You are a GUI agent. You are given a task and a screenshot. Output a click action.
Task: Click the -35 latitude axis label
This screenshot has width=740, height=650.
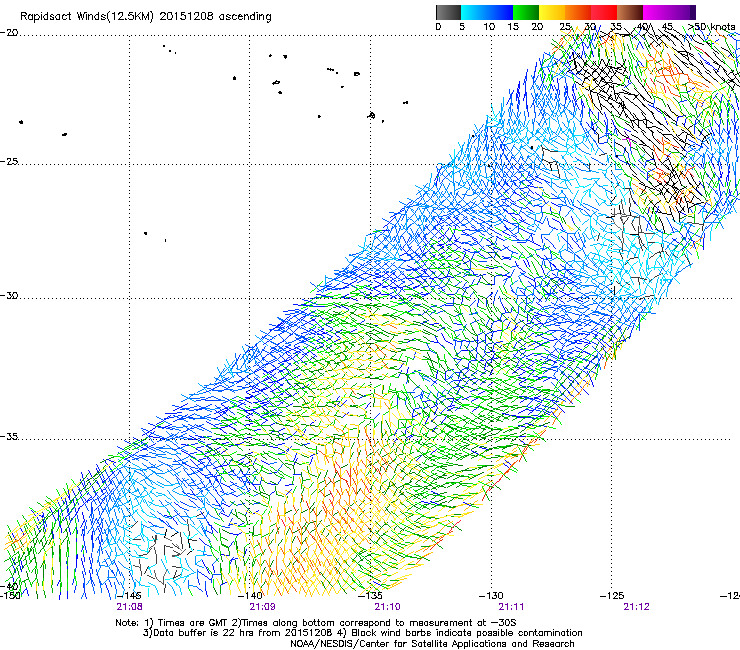point(9,436)
